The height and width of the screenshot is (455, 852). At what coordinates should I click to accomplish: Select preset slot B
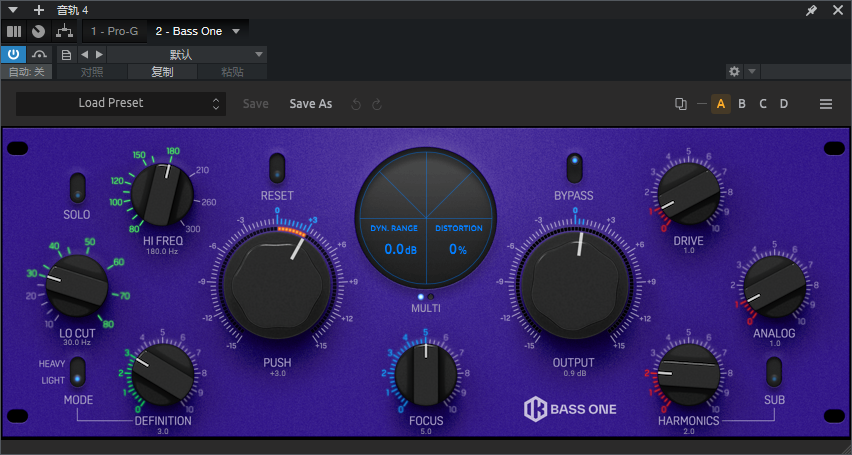click(742, 104)
